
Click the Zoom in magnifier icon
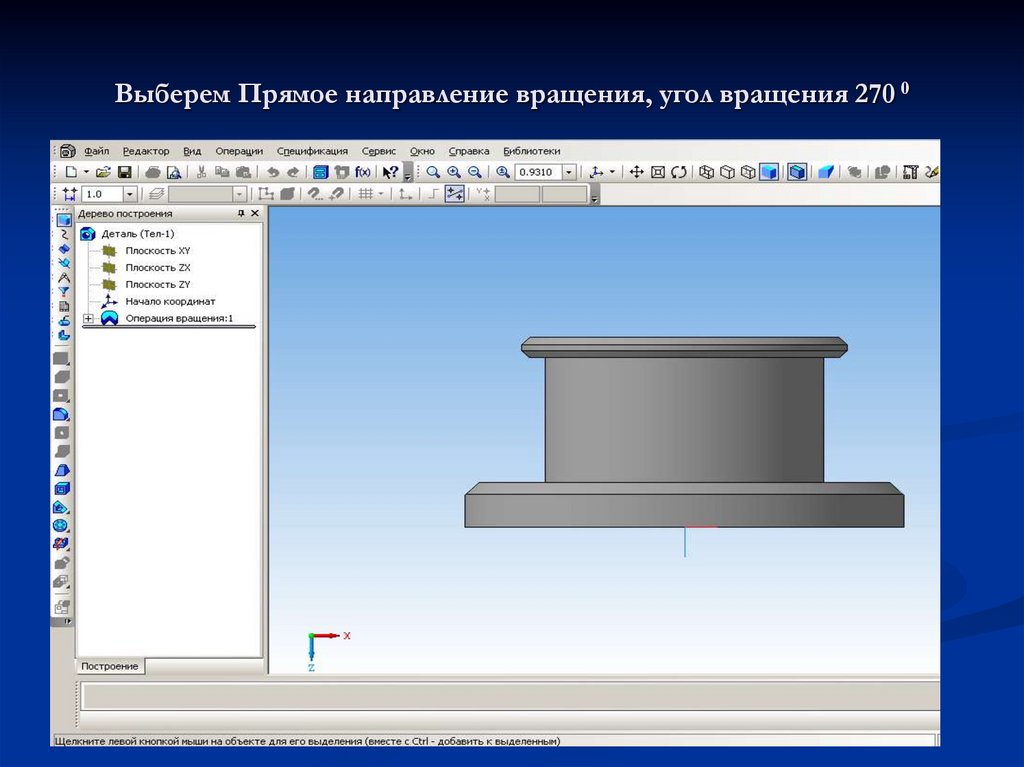(454, 172)
